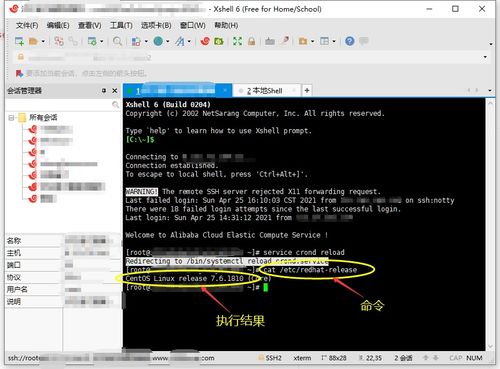The width and height of the screenshot is (500, 369).
Task: Open the tab list dropdown arrow
Action: [x=489, y=90]
